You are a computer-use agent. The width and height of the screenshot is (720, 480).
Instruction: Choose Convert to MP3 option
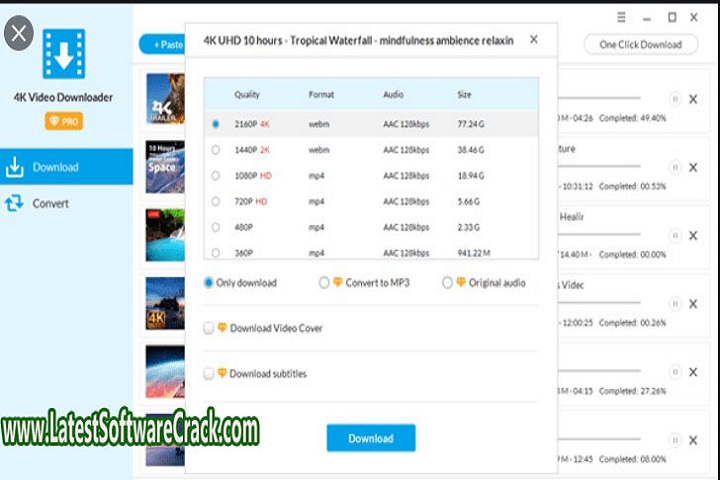pyautogui.click(x=324, y=282)
